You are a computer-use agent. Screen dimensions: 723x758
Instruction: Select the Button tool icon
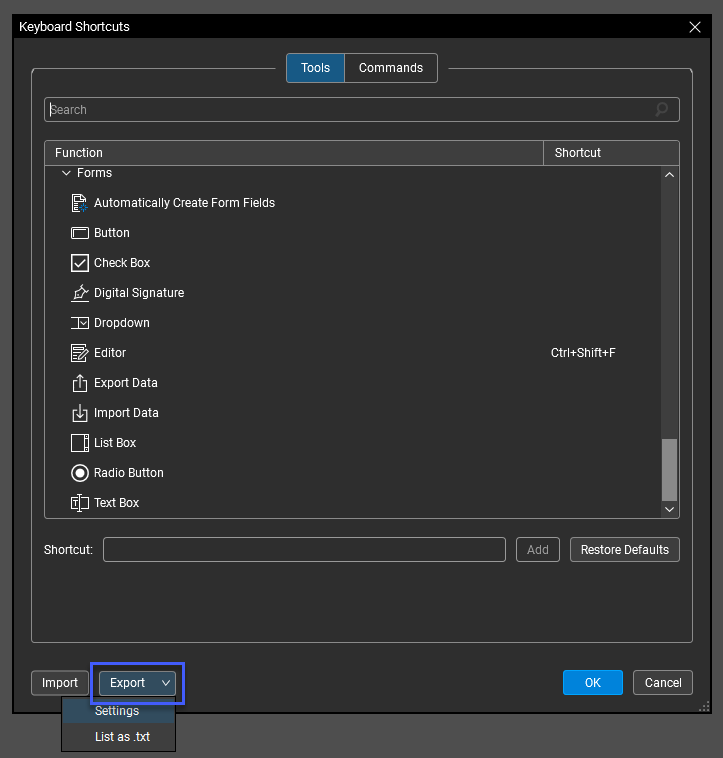(x=80, y=233)
